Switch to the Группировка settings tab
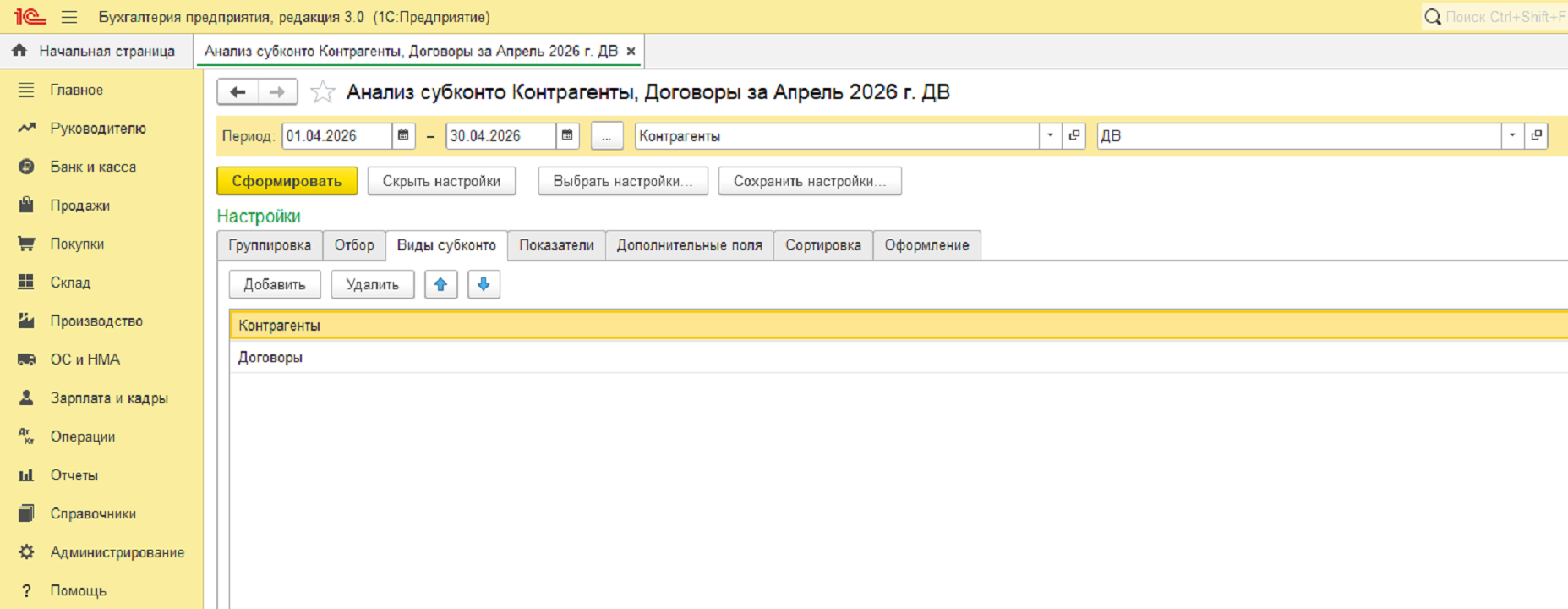This screenshot has width=1568, height=609. pyautogui.click(x=270, y=245)
